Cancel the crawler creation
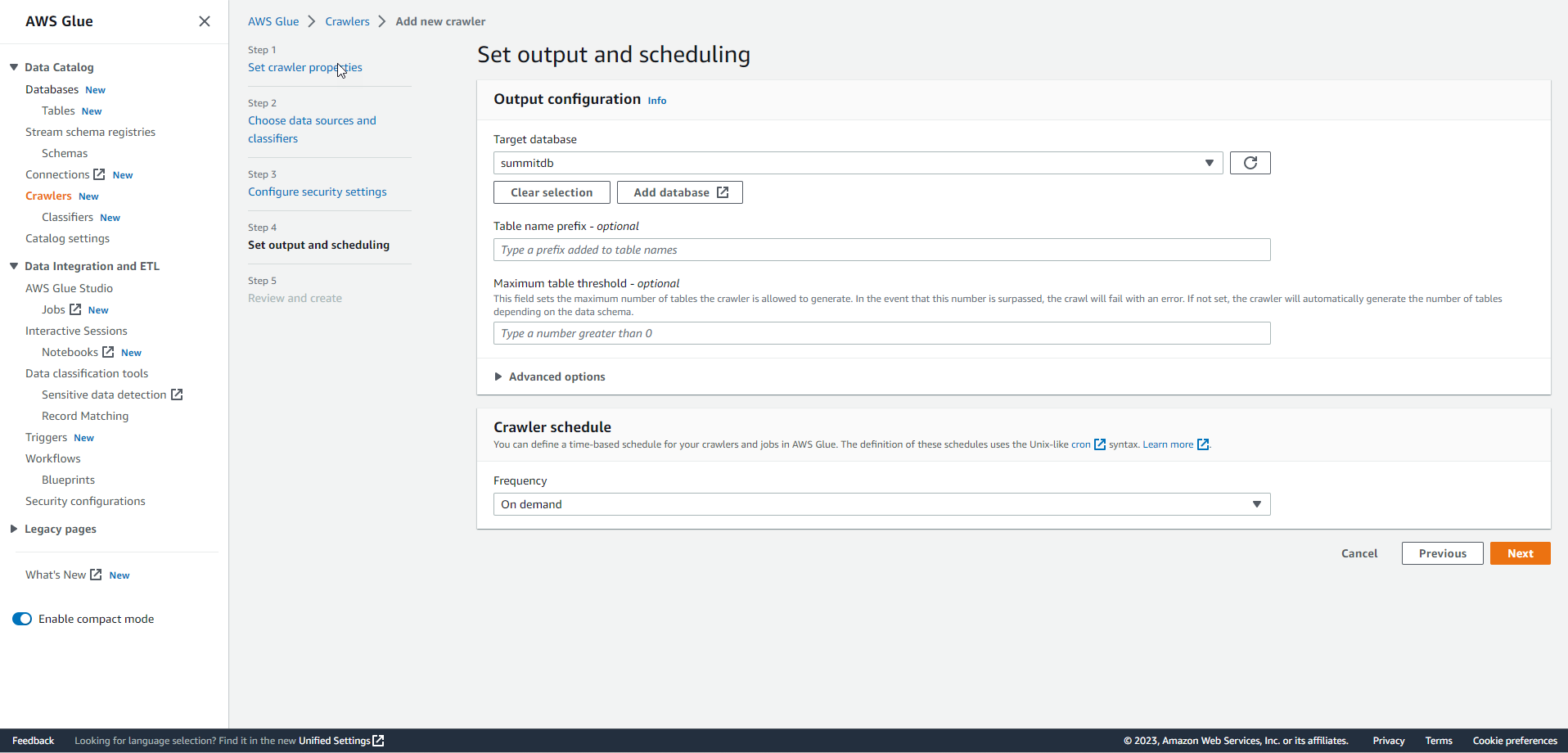1568x753 pixels. tap(1359, 553)
